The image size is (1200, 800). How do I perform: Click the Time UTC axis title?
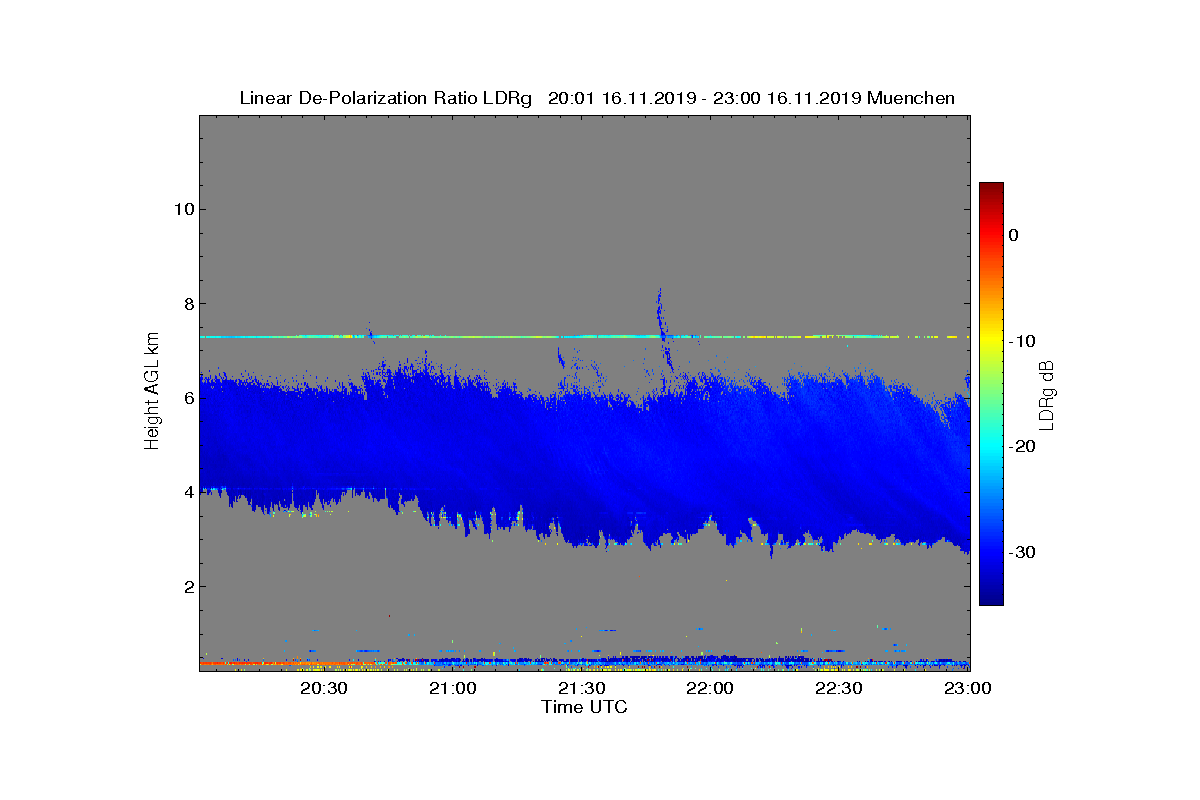pos(585,707)
